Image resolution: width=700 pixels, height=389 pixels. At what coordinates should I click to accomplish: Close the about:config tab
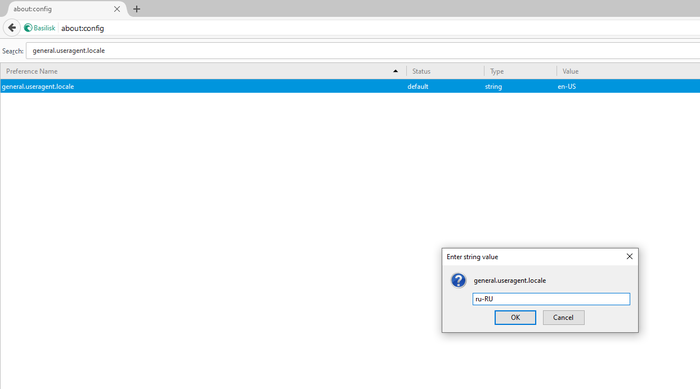point(117,9)
